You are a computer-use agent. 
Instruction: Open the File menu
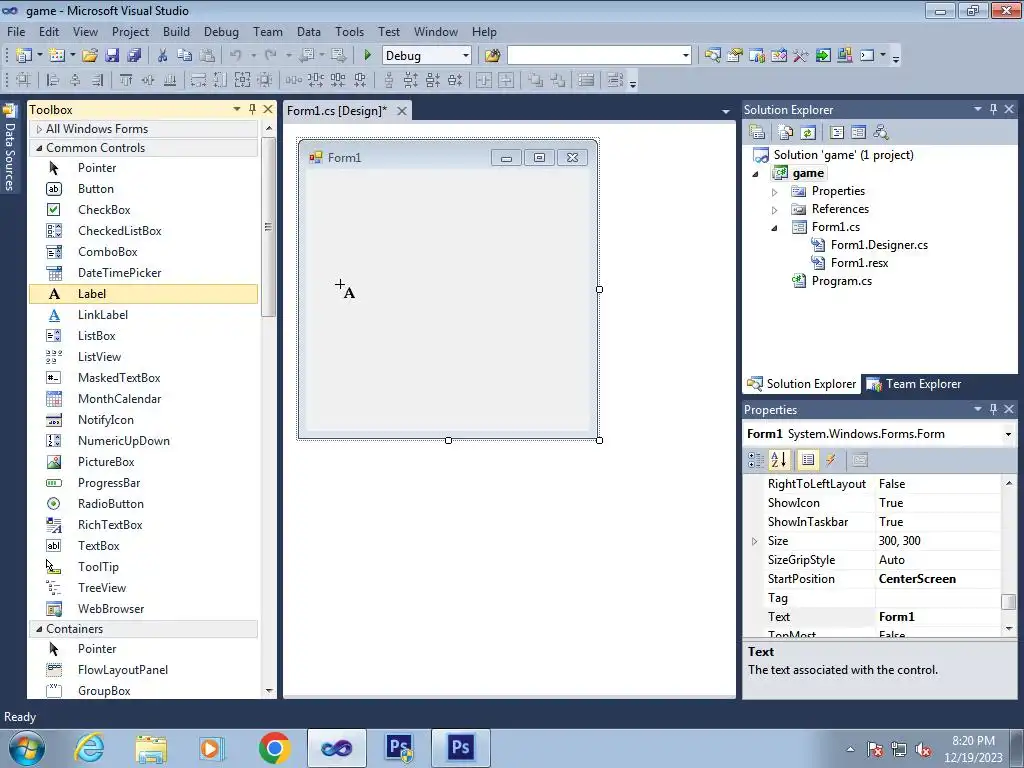16,31
